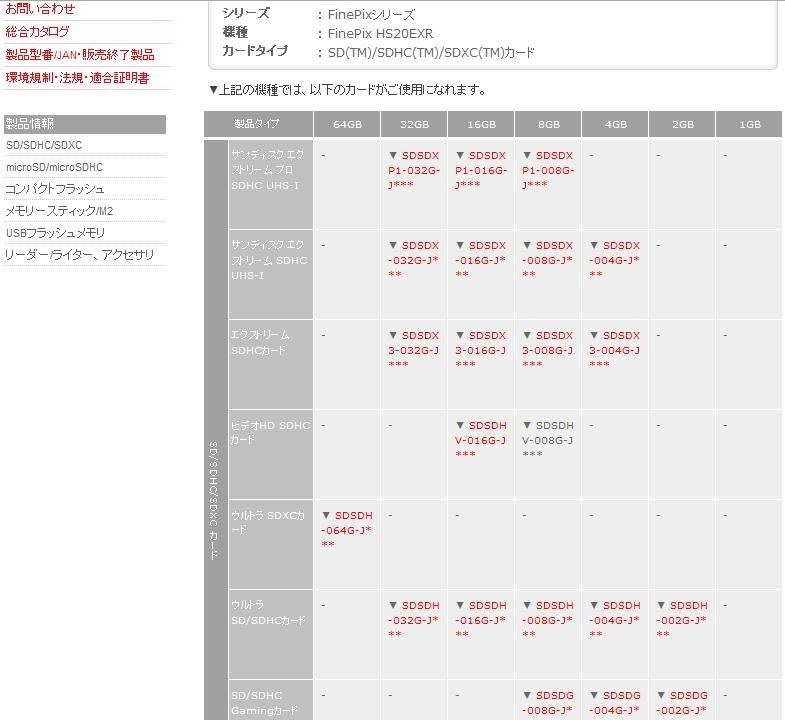Image resolution: width=785 pixels, height=720 pixels.
Task: Open SDSDX3-008G-J*** product link
Action: point(548,350)
